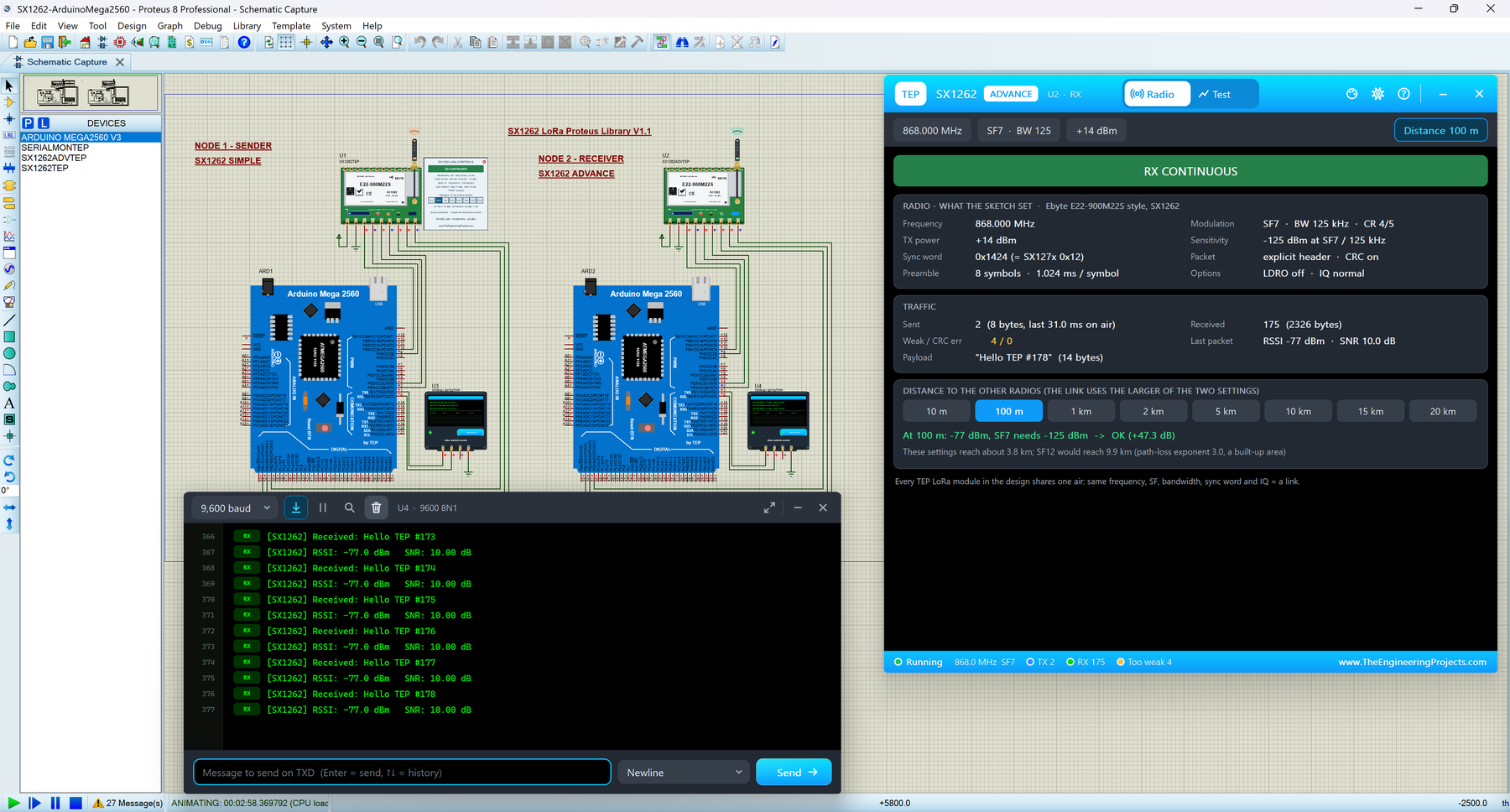Click the theme palette icon in SX1262 panel
This screenshot has width=1510, height=812.
pyautogui.click(x=1351, y=94)
